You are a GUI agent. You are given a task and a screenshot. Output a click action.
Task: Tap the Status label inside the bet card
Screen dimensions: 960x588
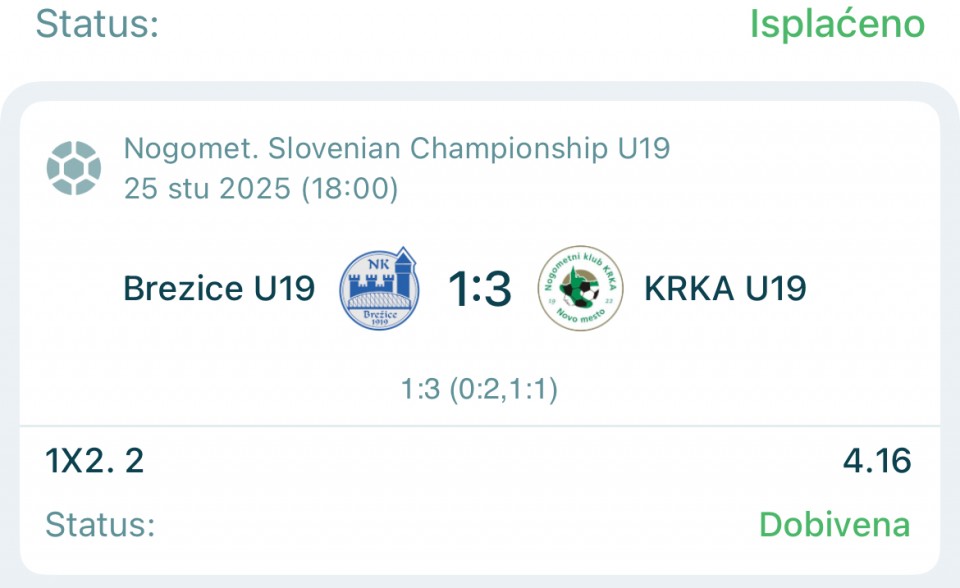[x=100, y=524]
